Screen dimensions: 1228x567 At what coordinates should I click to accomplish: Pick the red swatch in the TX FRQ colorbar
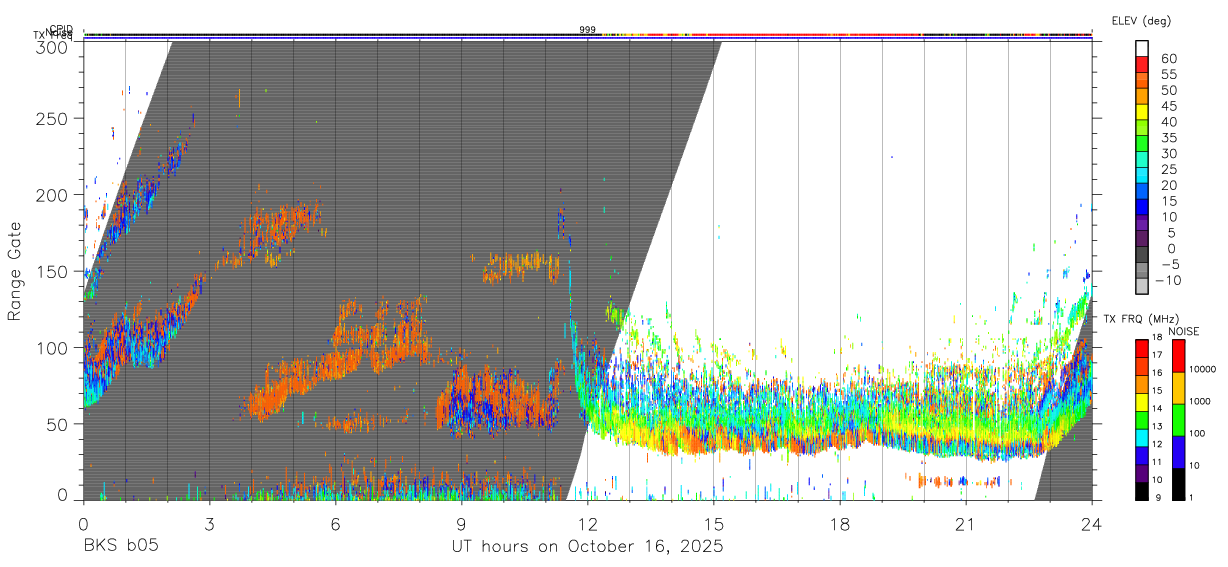point(1141,348)
